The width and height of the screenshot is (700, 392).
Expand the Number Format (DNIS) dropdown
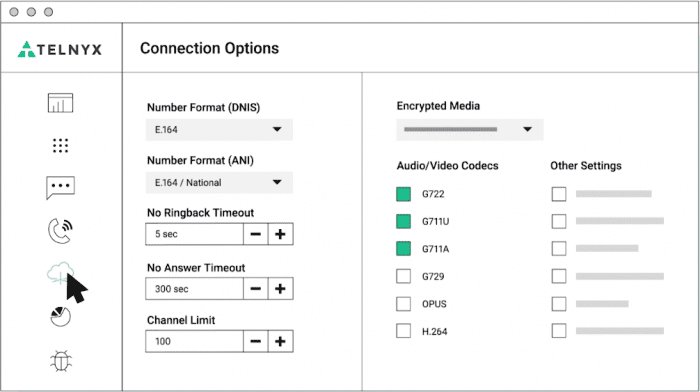(x=219, y=129)
